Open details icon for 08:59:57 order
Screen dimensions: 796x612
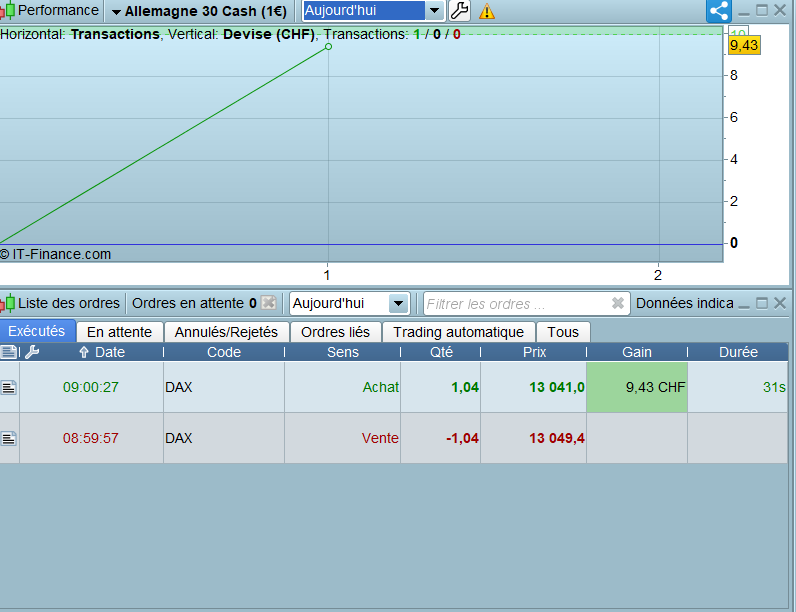click(9, 438)
